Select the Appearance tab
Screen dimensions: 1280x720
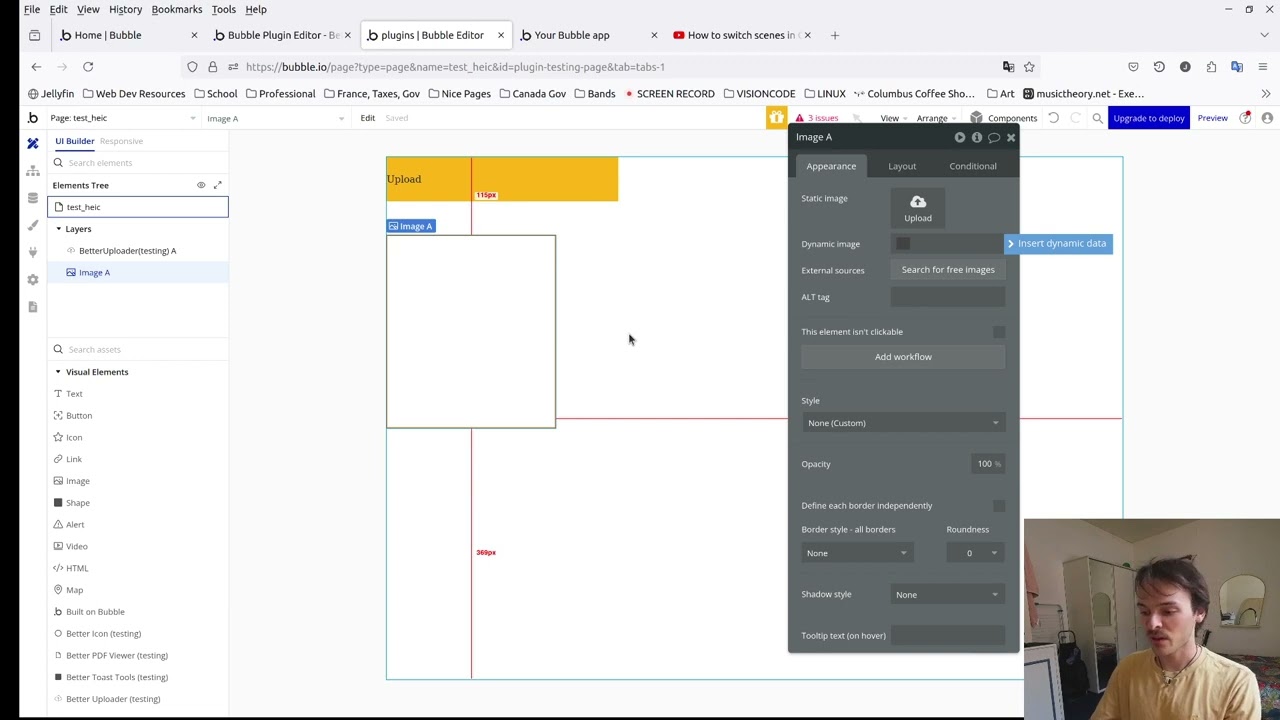(x=831, y=166)
